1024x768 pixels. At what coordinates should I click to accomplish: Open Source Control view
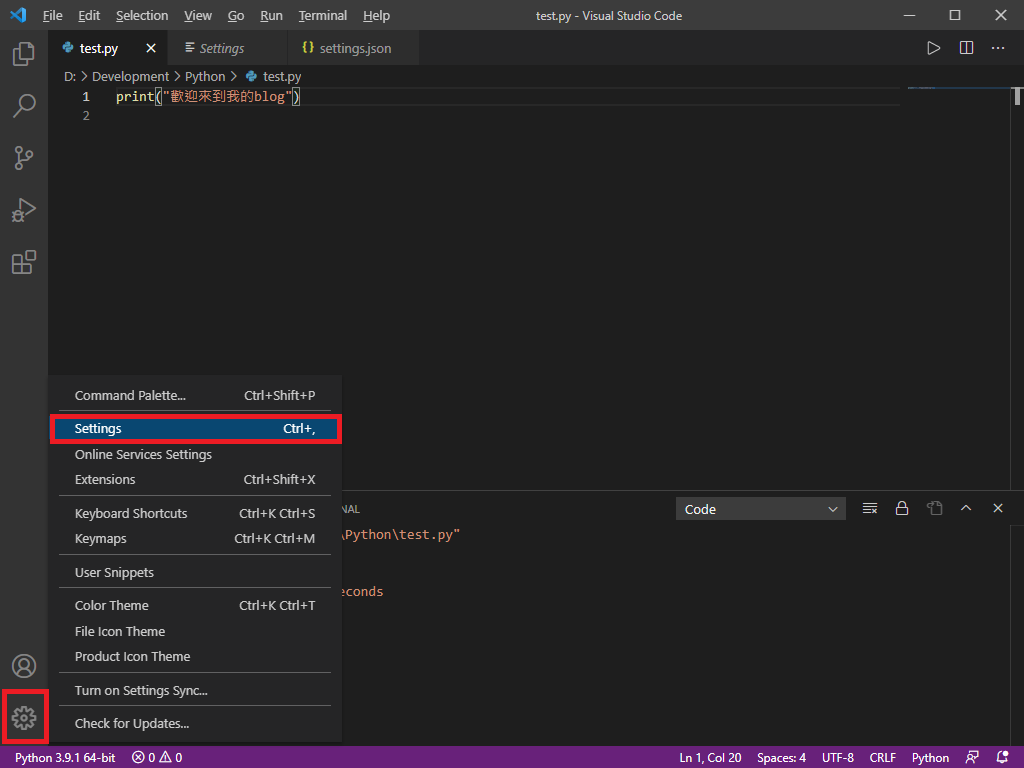tap(24, 158)
